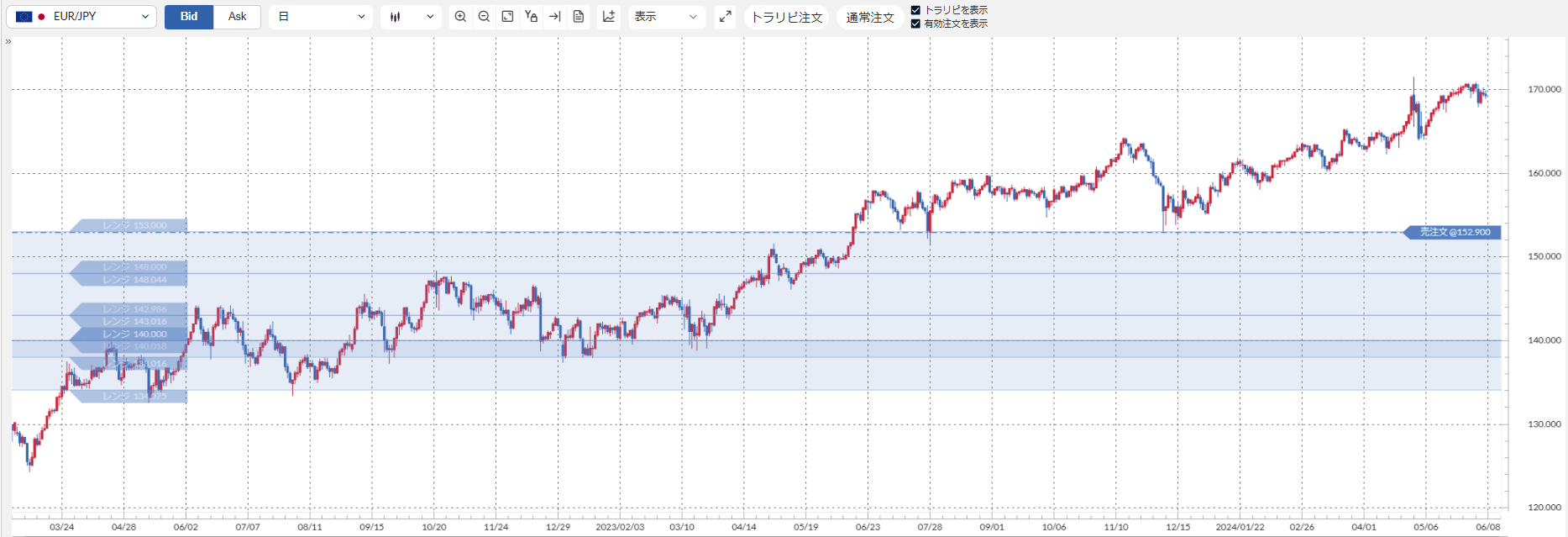1568x537 pixels.
Task: Zoom out of the chart
Action: pos(484,17)
